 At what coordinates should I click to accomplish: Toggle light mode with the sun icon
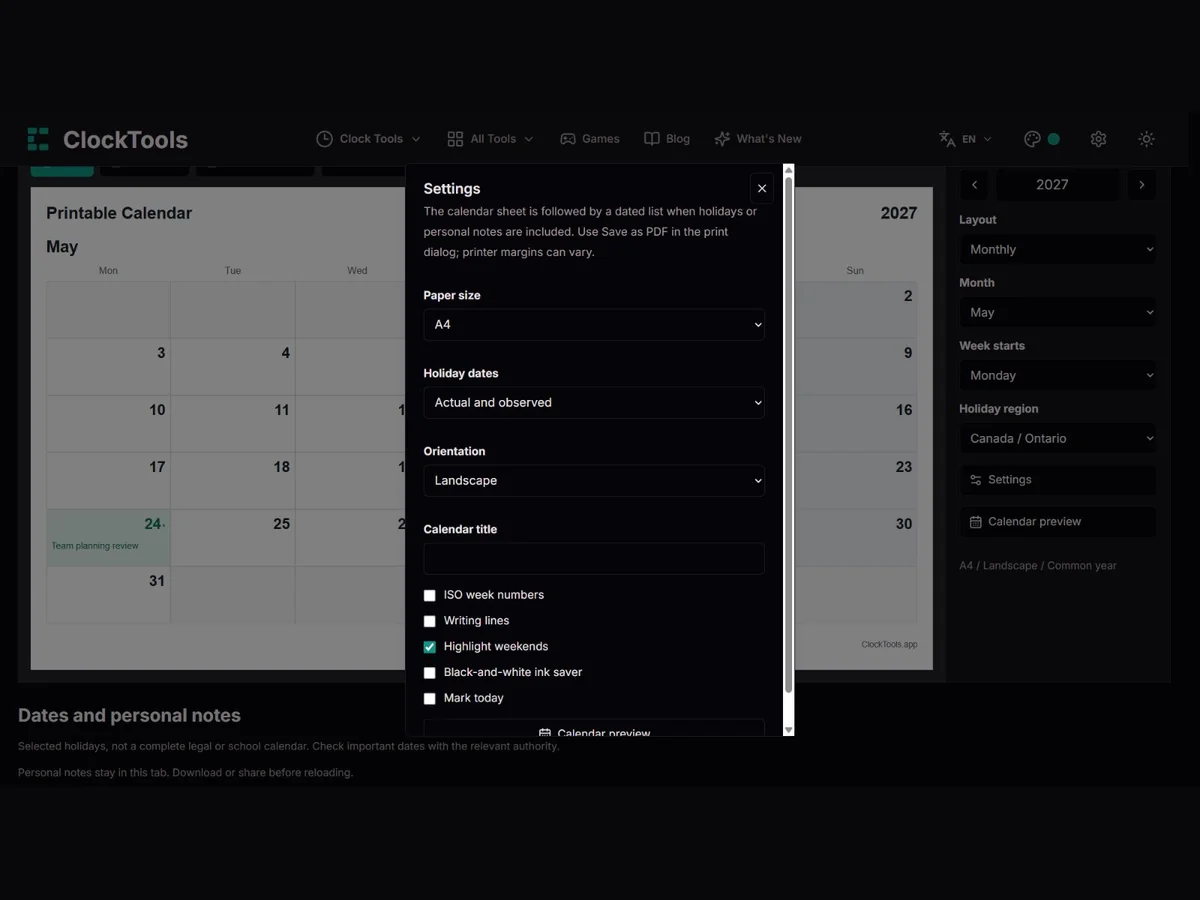(x=1147, y=139)
